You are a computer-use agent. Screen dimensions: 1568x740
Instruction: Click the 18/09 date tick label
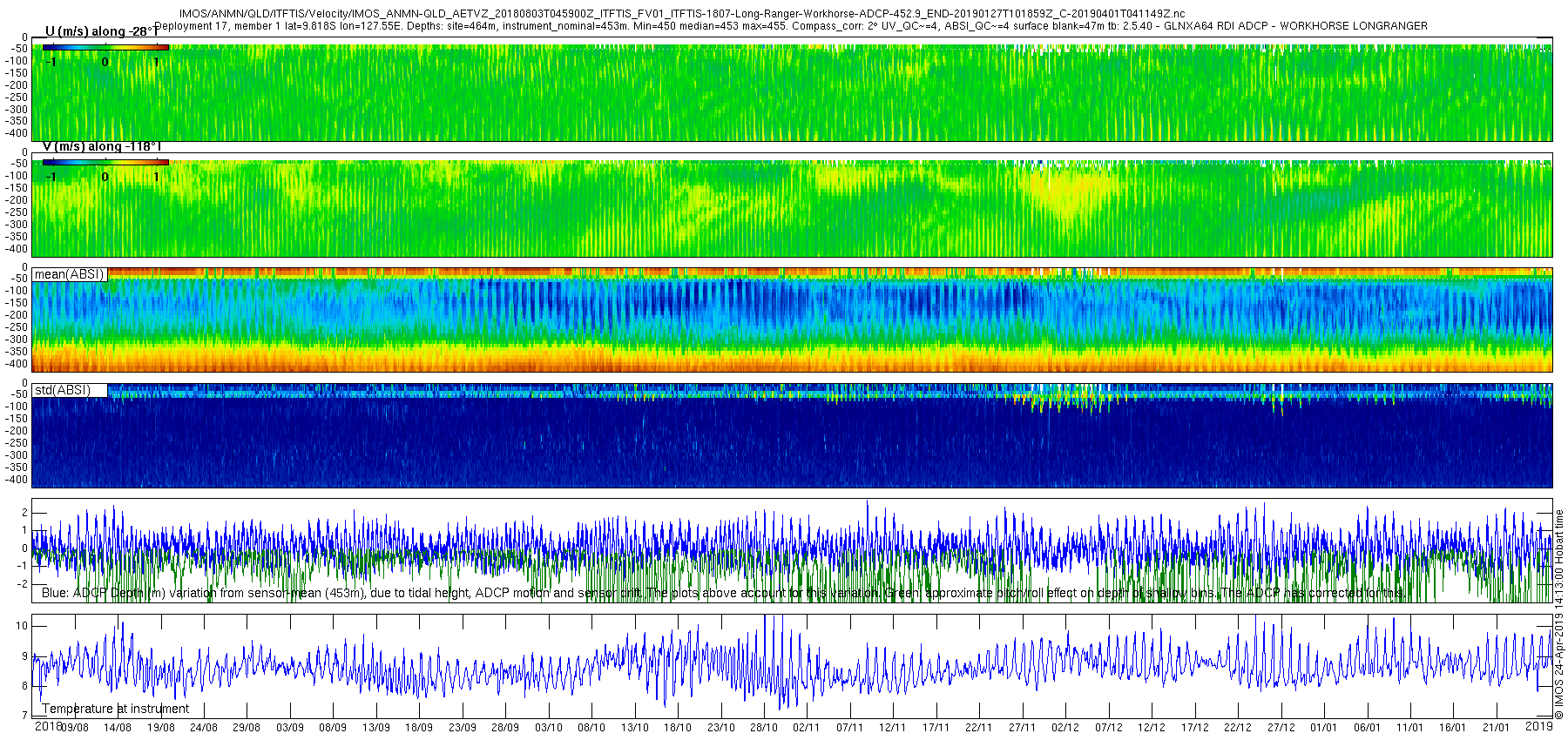419,728
